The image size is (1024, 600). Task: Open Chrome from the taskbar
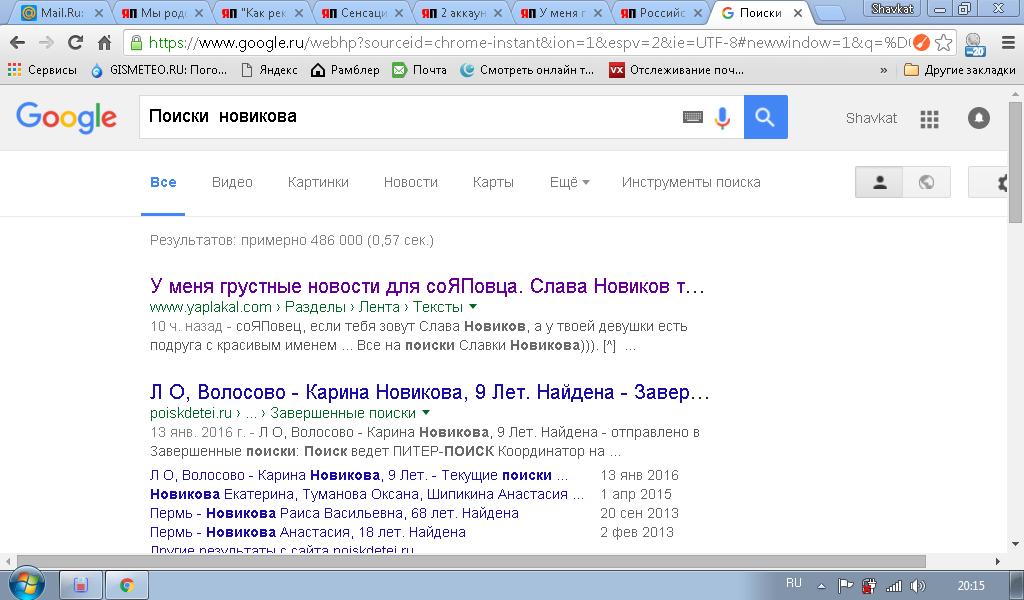(126, 584)
